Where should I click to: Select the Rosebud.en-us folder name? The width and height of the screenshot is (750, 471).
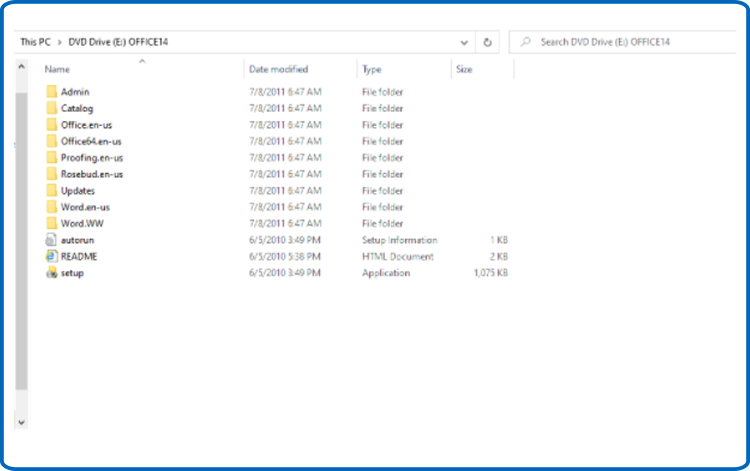click(x=92, y=174)
